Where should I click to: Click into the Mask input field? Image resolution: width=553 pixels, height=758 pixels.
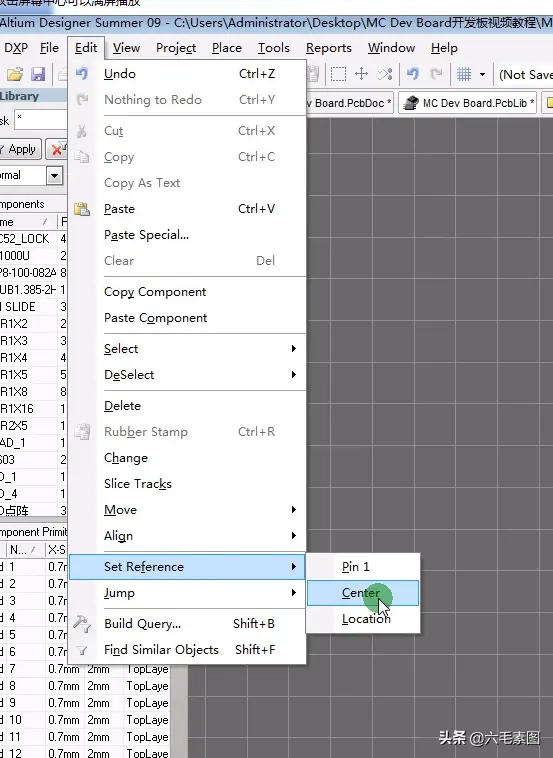click(x=41, y=119)
